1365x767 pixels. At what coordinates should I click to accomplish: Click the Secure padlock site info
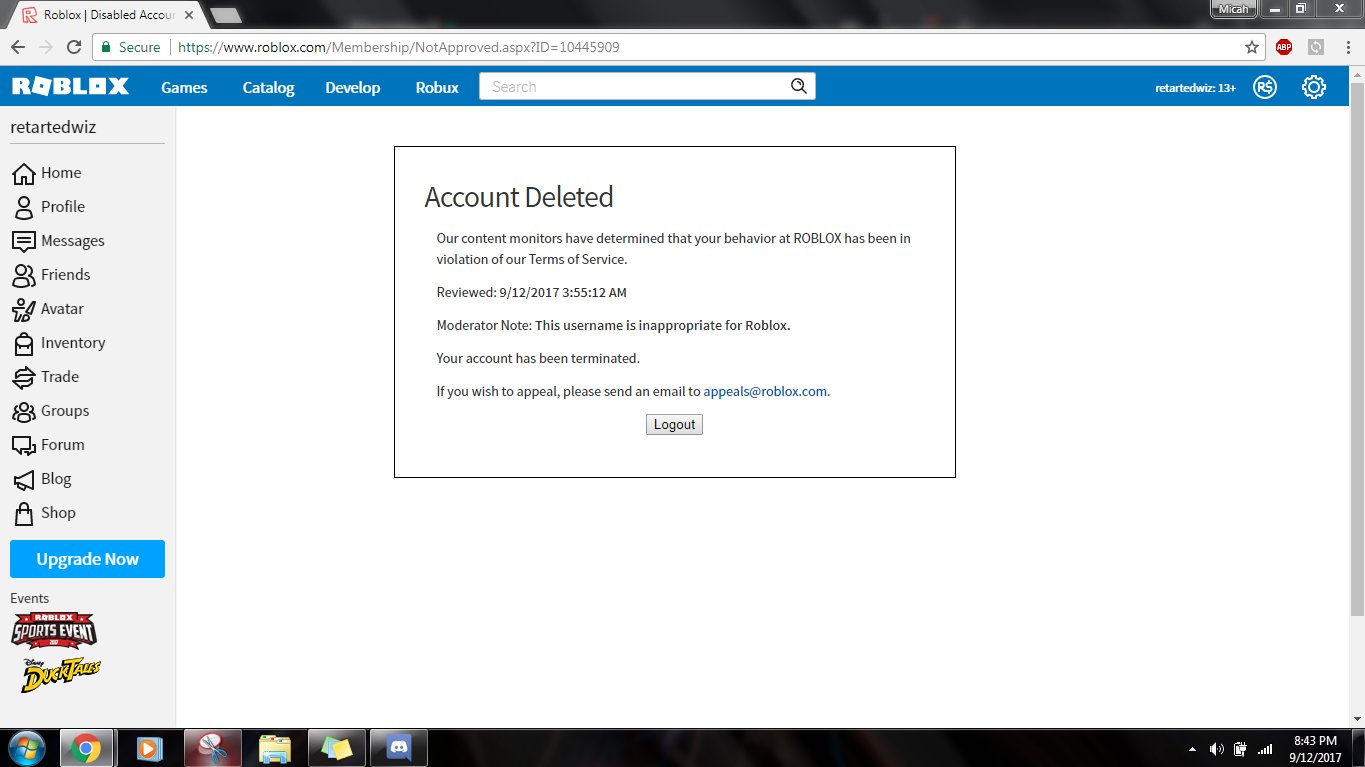click(x=129, y=47)
